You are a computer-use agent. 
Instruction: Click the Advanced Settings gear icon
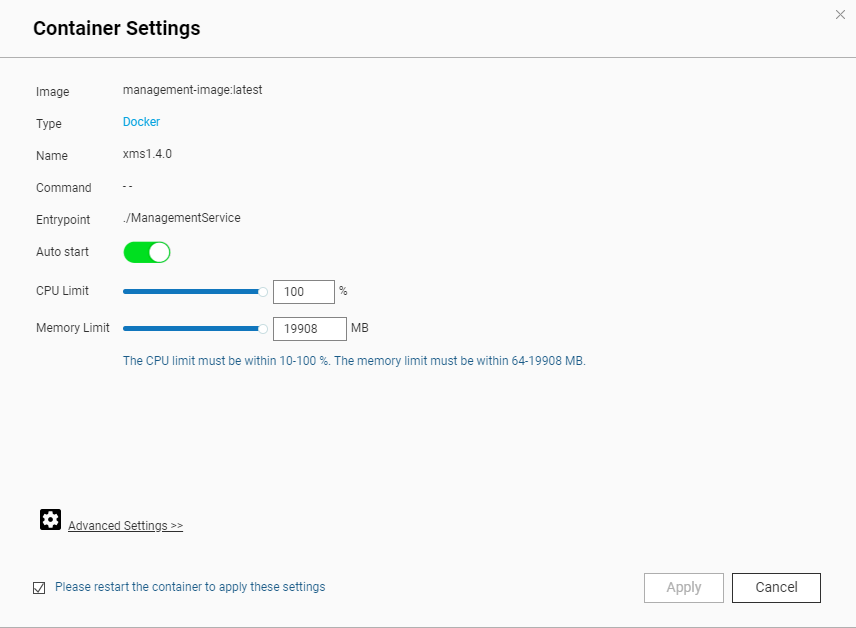tap(50, 519)
